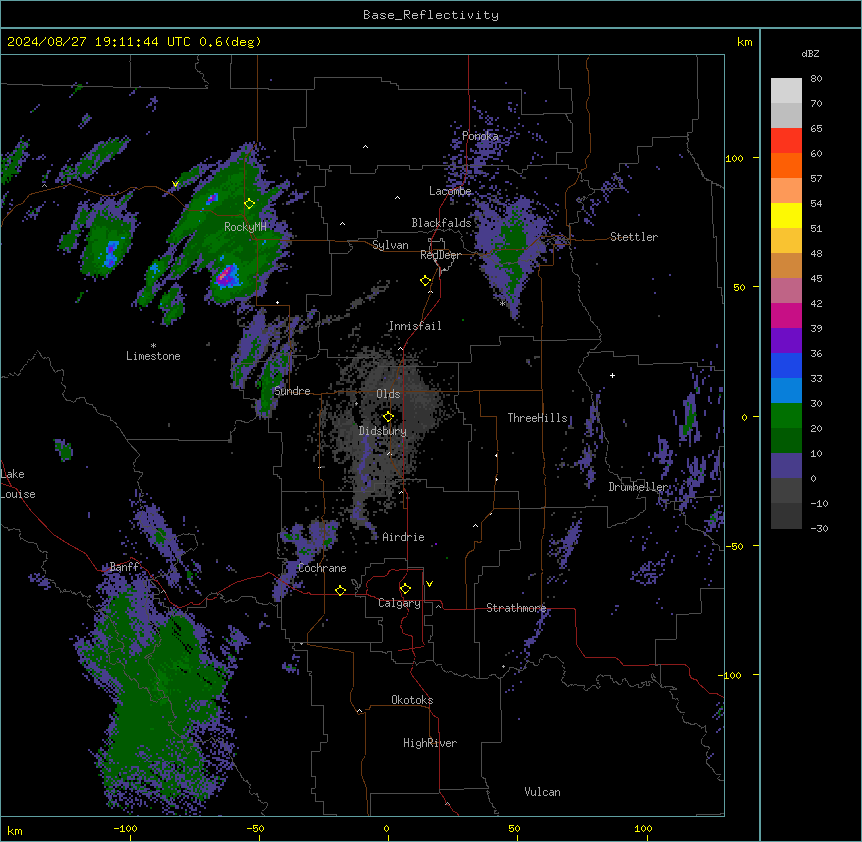
Task: Click the ThreeHills label
Action: click(537, 418)
